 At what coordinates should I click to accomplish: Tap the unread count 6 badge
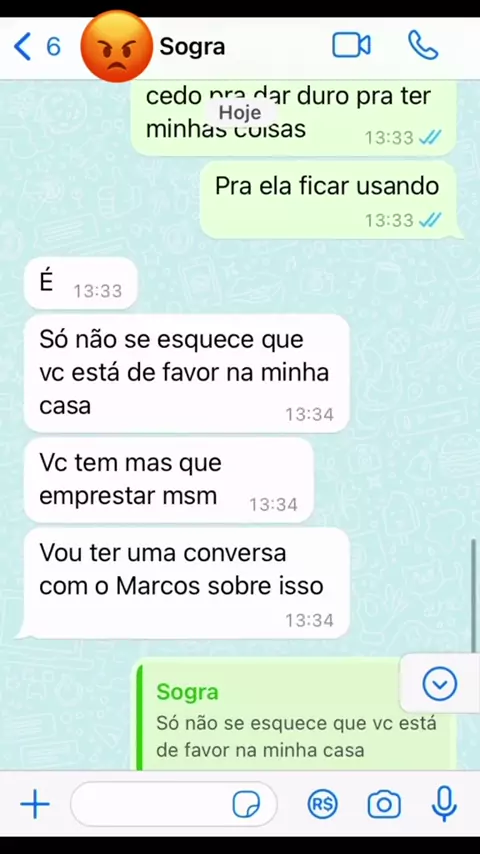pos(53,46)
